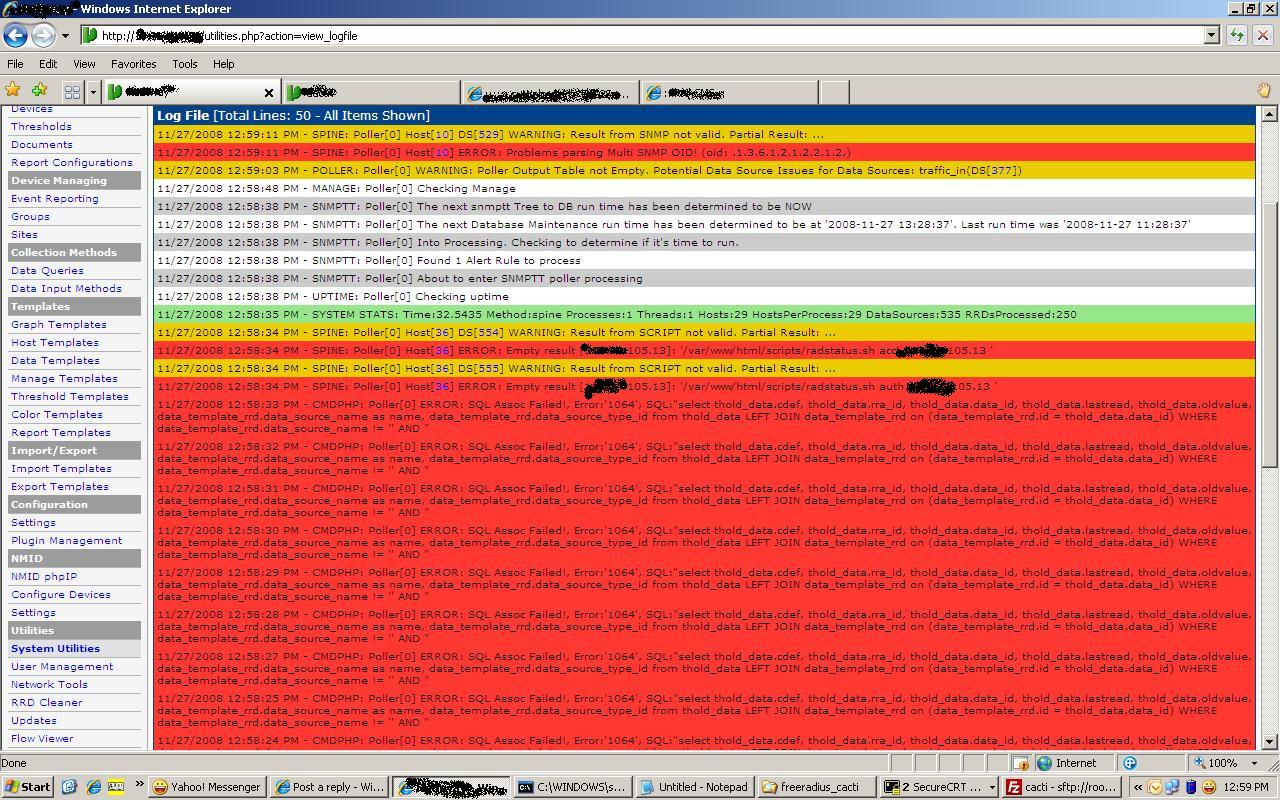Click the browser Back arrow button
1280x800 pixels.
point(15,35)
